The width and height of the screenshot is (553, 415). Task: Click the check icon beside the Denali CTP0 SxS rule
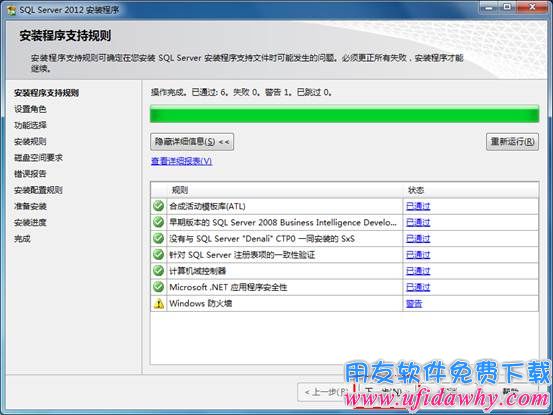158,238
